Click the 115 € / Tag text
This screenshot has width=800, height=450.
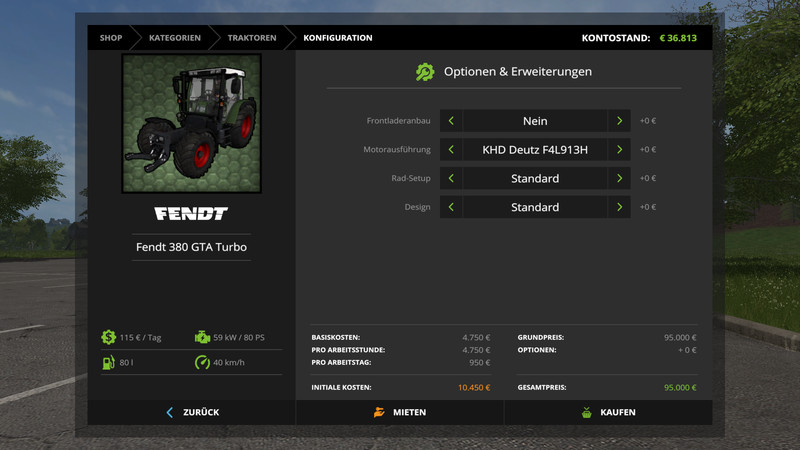coord(140,337)
